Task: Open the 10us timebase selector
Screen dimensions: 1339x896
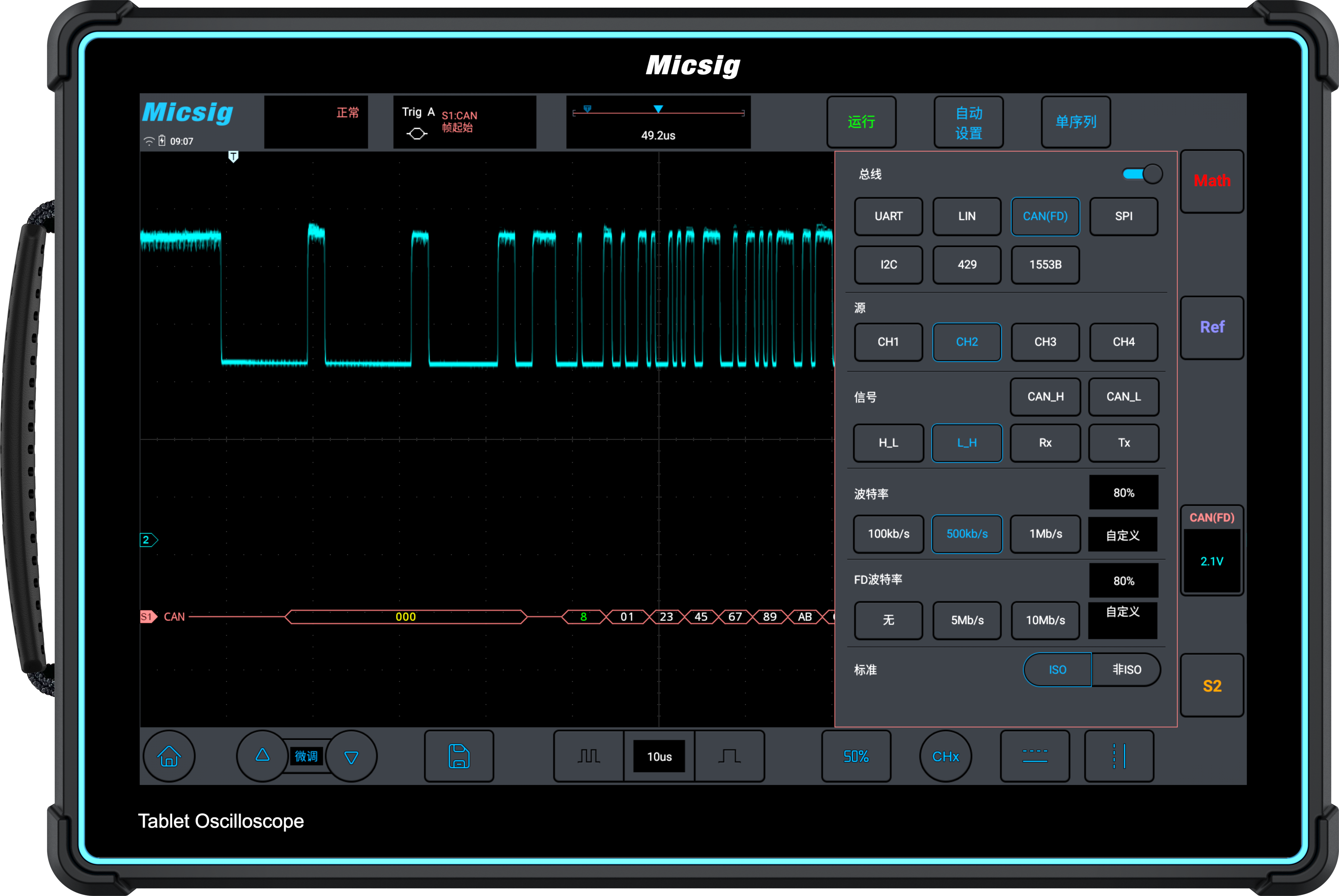Action: (659, 756)
